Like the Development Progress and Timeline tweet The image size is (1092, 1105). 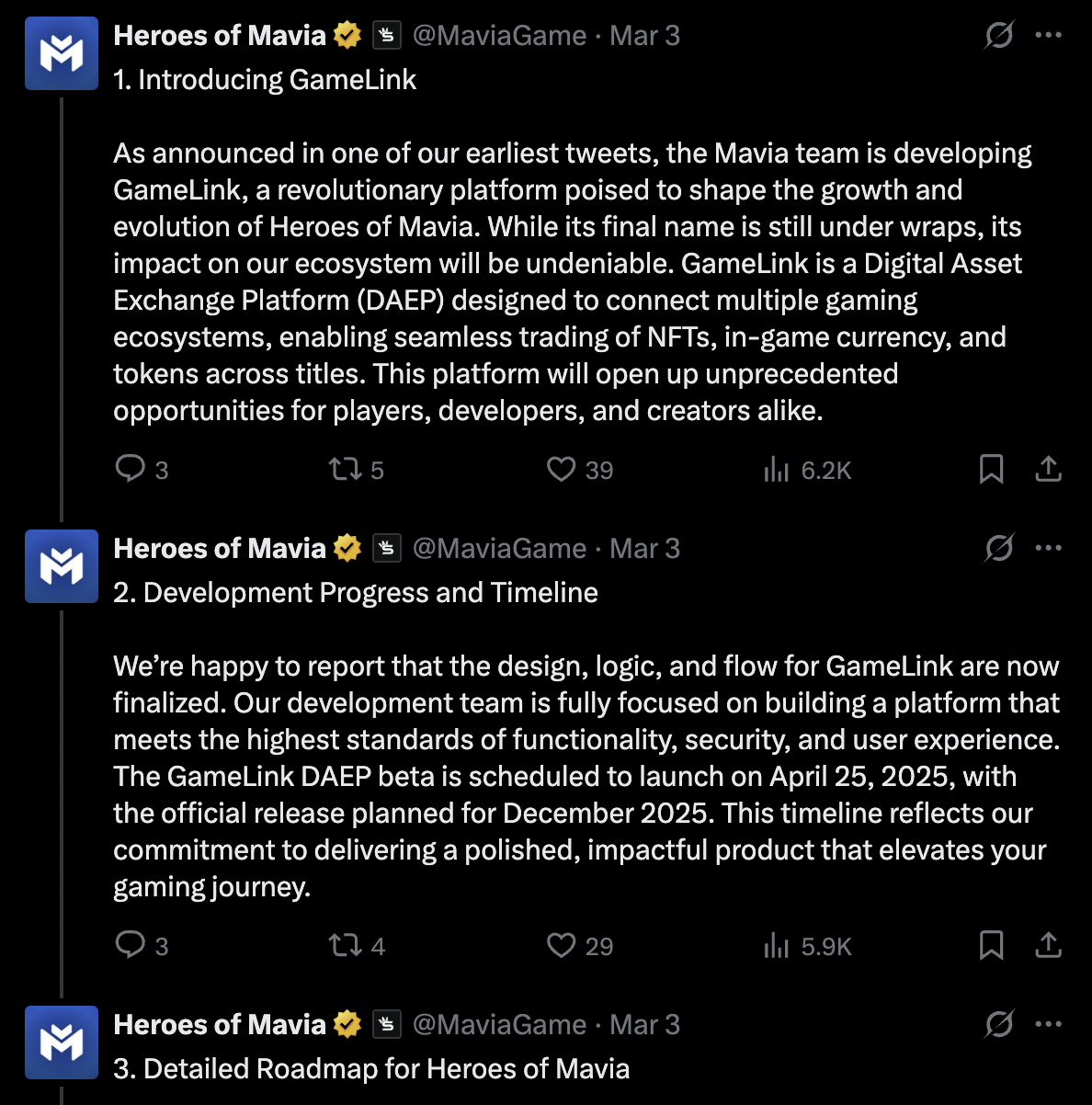pyautogui.click(x=561, y=945)
